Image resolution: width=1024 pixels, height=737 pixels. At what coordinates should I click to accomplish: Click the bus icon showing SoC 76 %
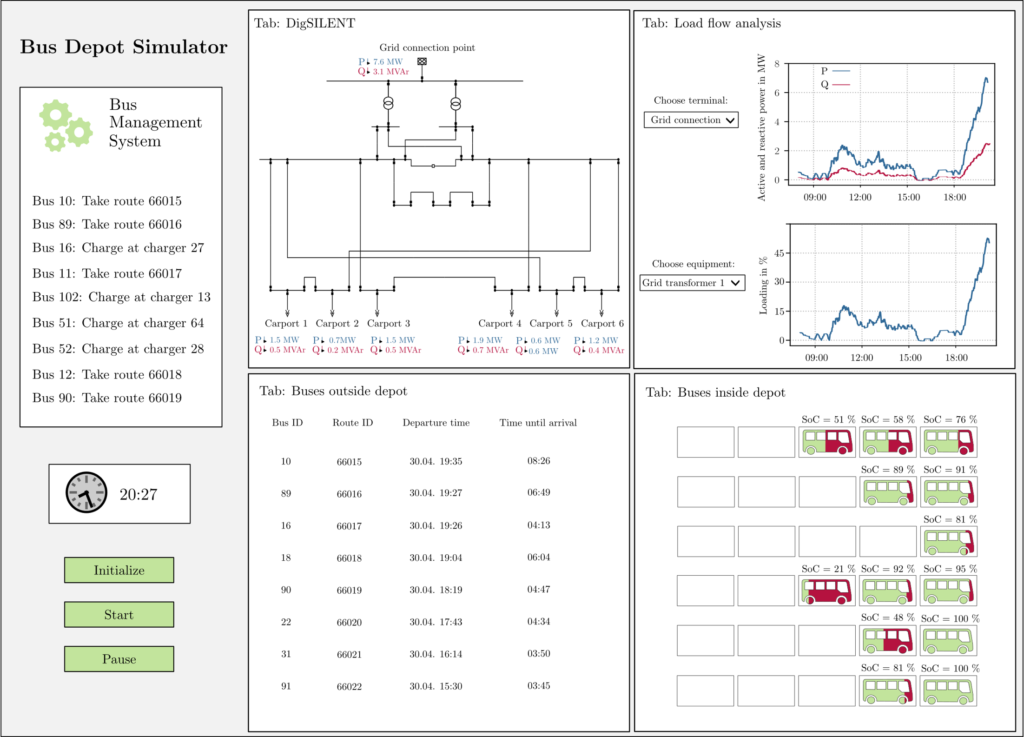click(948, 442)
